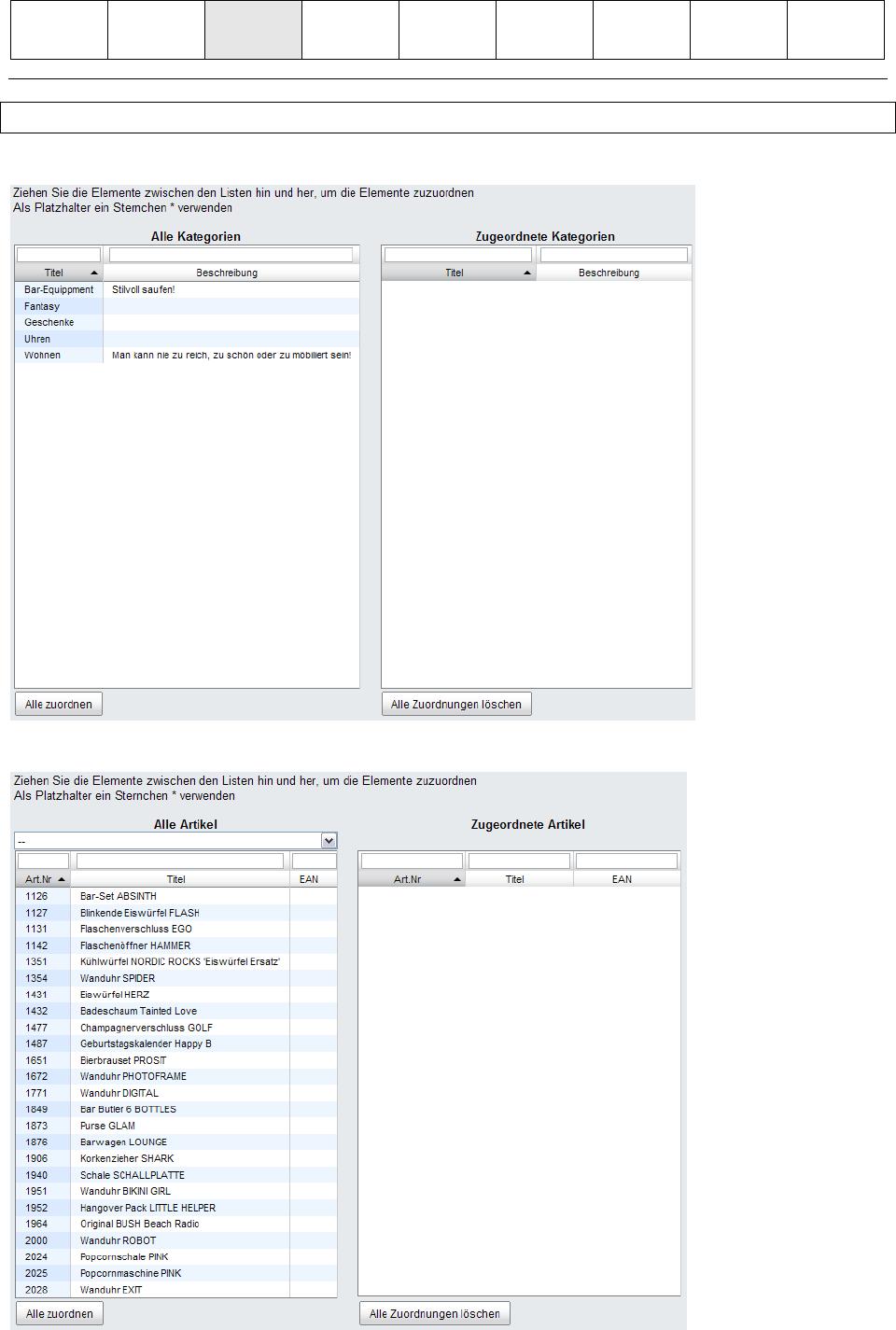Select category row 'Uhren'

point(187,339)
